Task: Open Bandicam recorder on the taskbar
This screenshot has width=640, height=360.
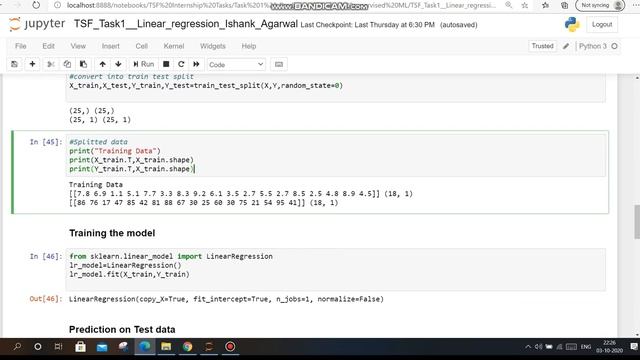Action: (230, 347)
